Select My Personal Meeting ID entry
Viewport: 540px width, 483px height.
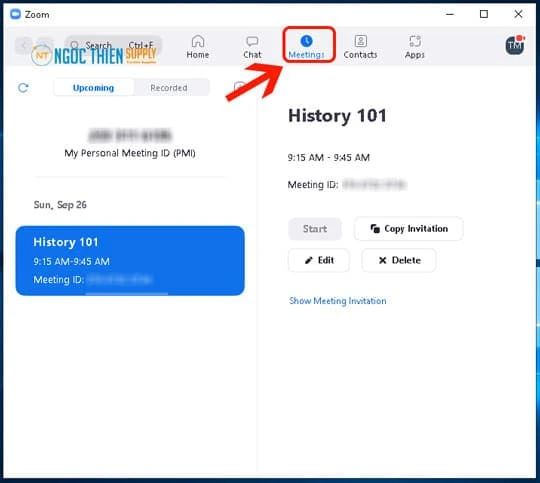point(130,143)
